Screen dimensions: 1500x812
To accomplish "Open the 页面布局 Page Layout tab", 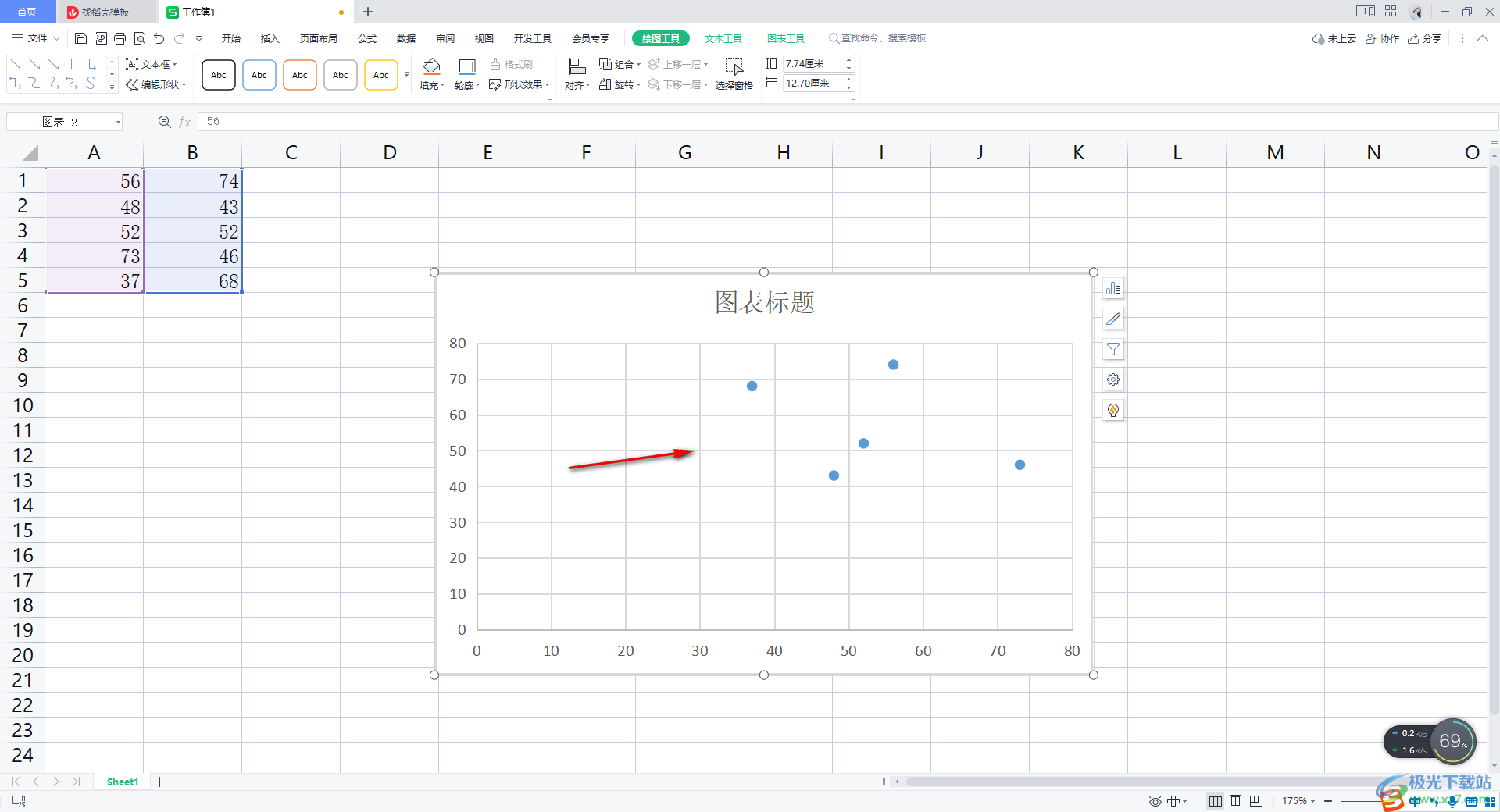I will click(319, 38).
